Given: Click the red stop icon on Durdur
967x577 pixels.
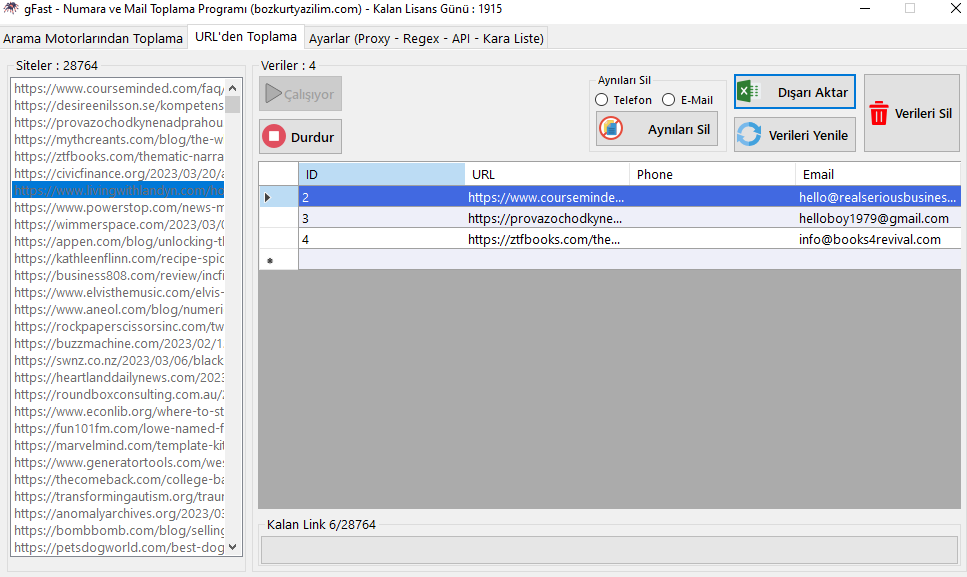Looking at the screenshot, I should coord(274,136).
